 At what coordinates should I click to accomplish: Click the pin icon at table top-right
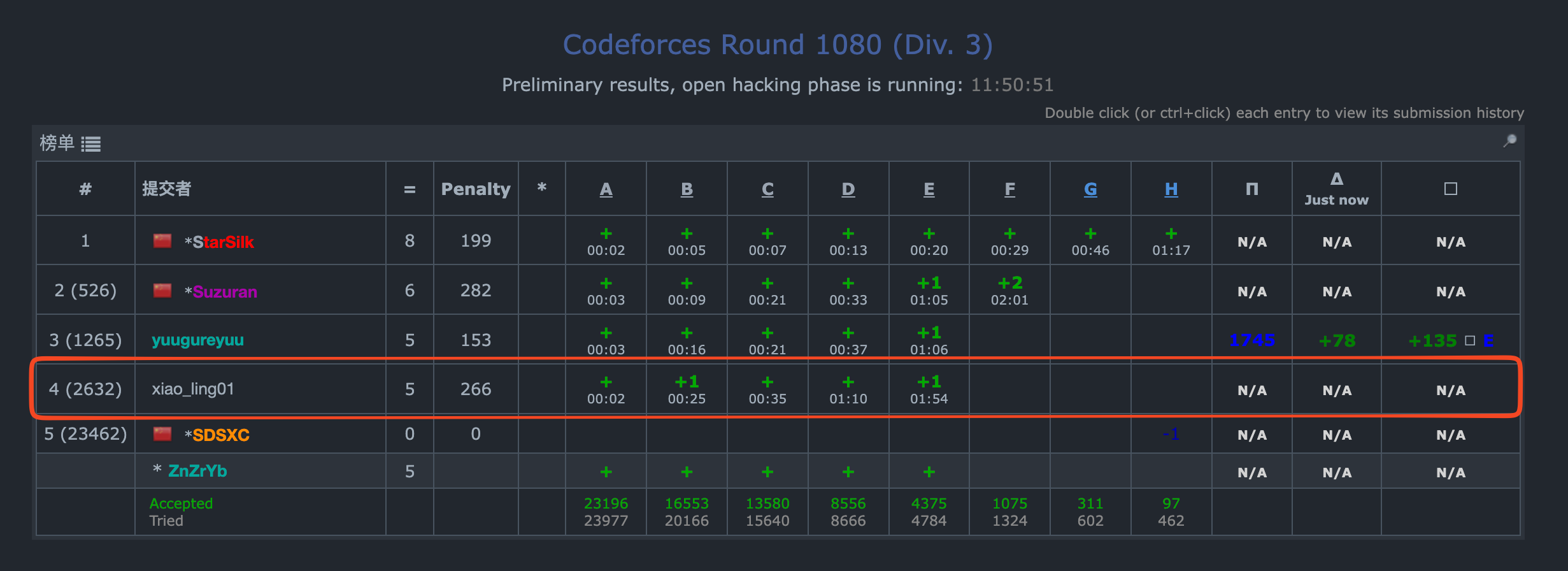[x=1509, y=141]
